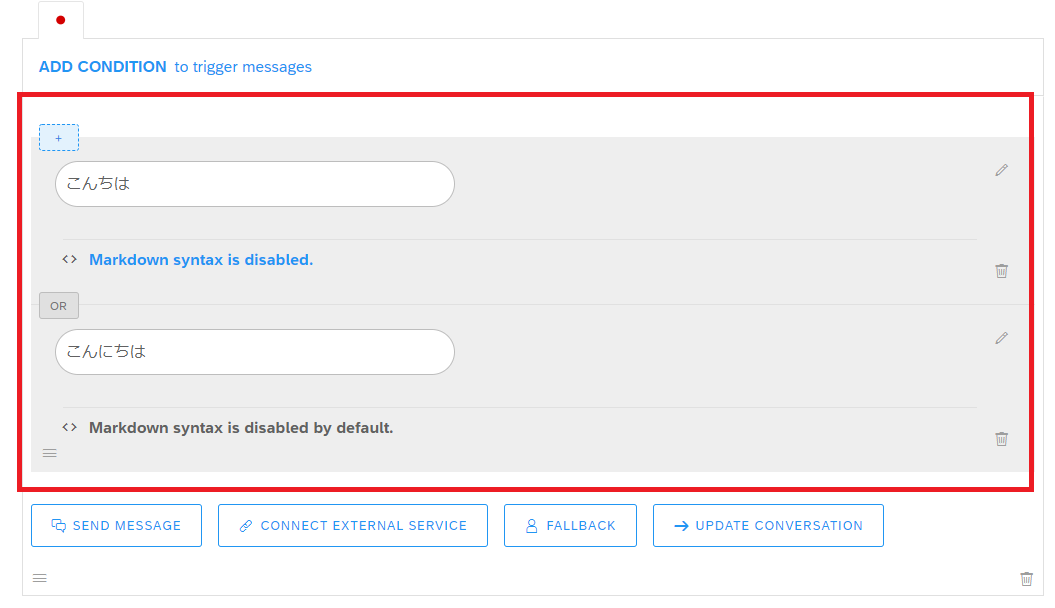This screenshot has width=1055, height=608.
Task: Click the SEND MESSAGE button
Action: pos(116,525)
